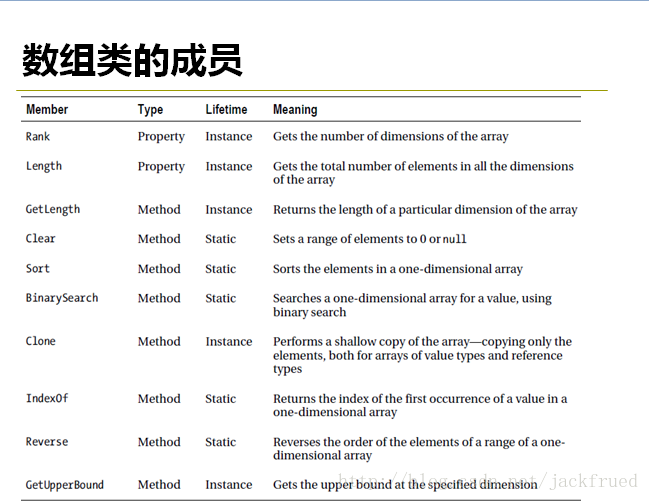This screenshot has height=501, width=649.
Task: Select the Length member name
Action: point(44,166)
